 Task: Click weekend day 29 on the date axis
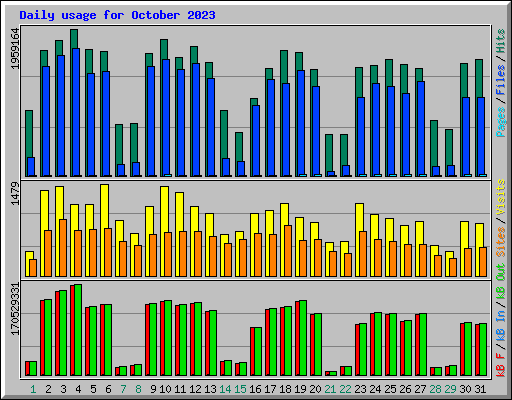click(450, 389)
